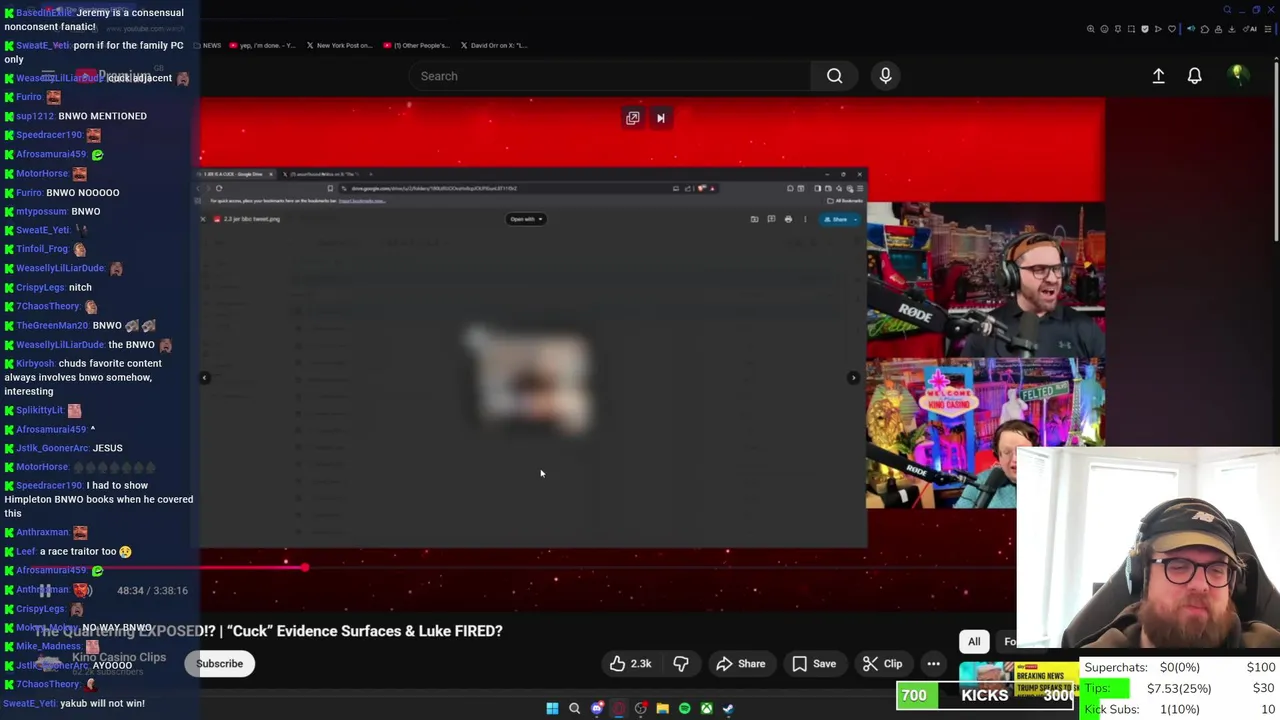Click the YouTube search magnifier button

click(834, 76)
